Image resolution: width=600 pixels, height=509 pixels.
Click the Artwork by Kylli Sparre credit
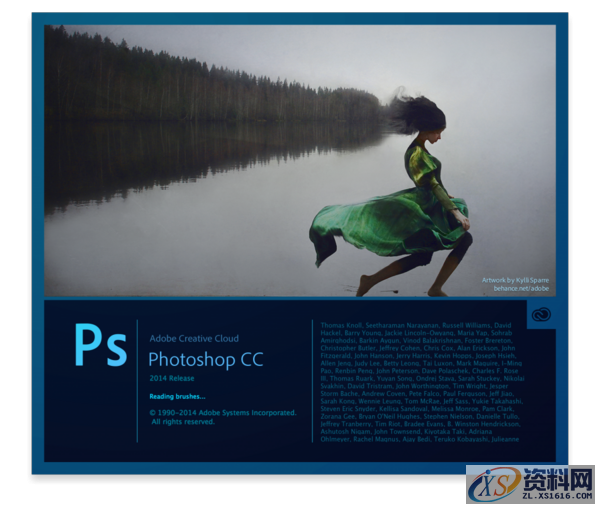click(x=517, y=280)
